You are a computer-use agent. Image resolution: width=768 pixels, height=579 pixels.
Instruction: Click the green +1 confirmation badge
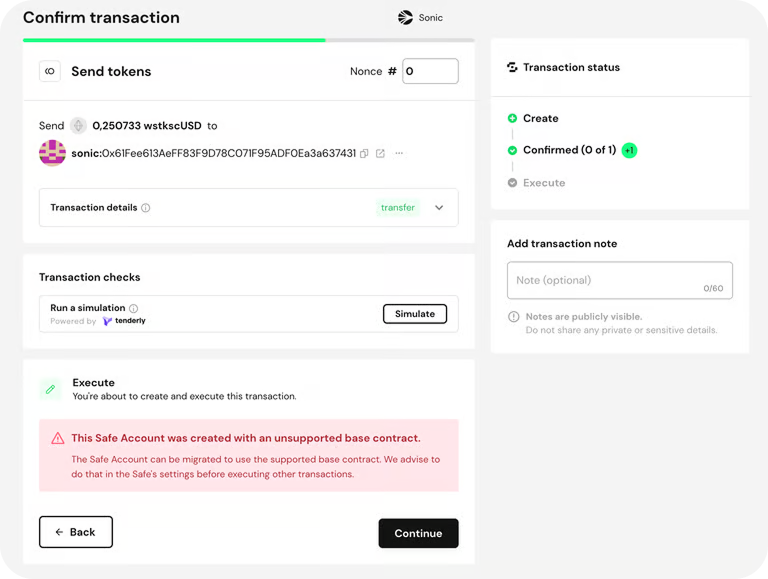tap(629, 150)
